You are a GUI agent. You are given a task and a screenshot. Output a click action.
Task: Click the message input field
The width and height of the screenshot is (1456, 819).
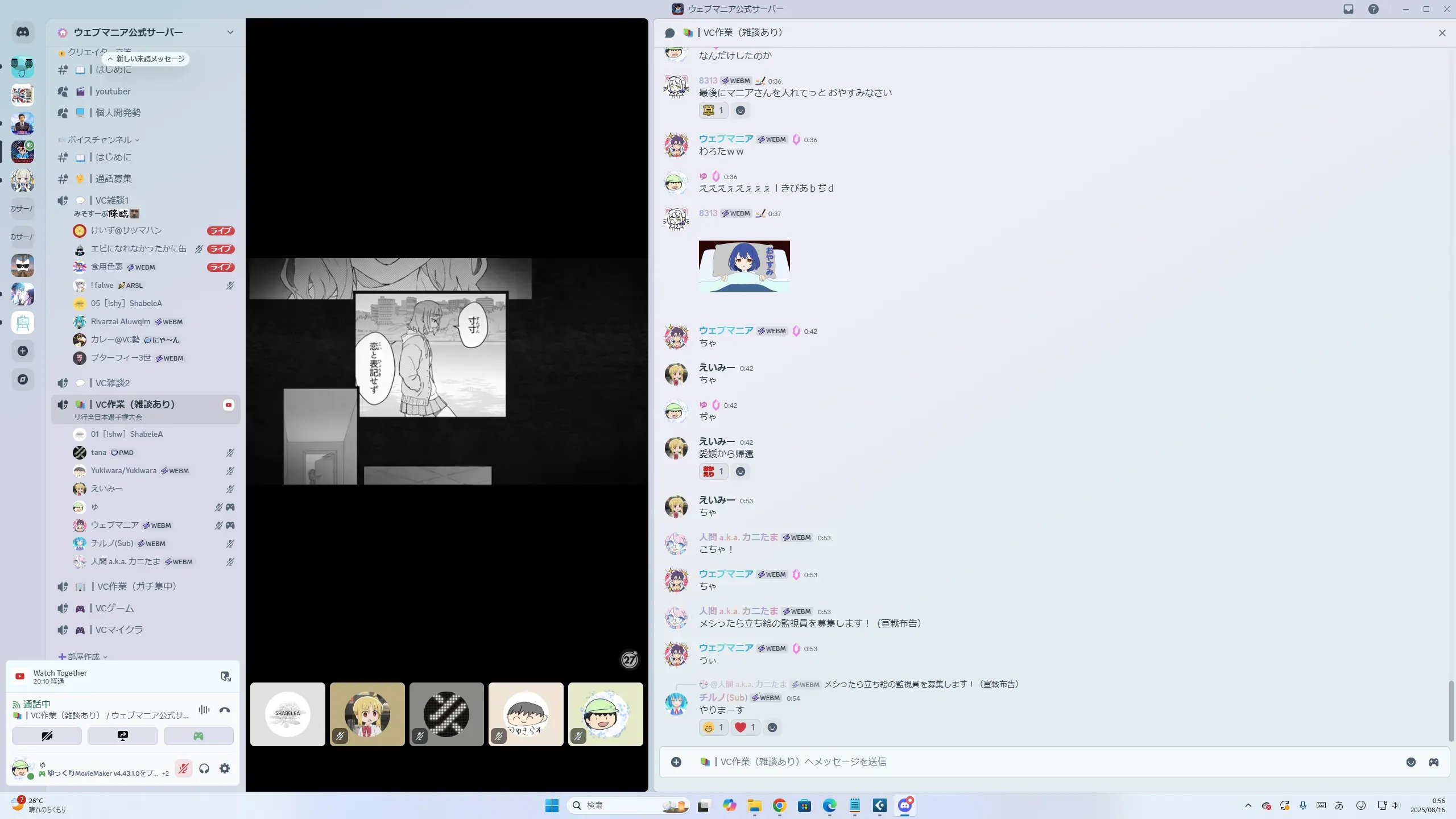click(1024, 762)
